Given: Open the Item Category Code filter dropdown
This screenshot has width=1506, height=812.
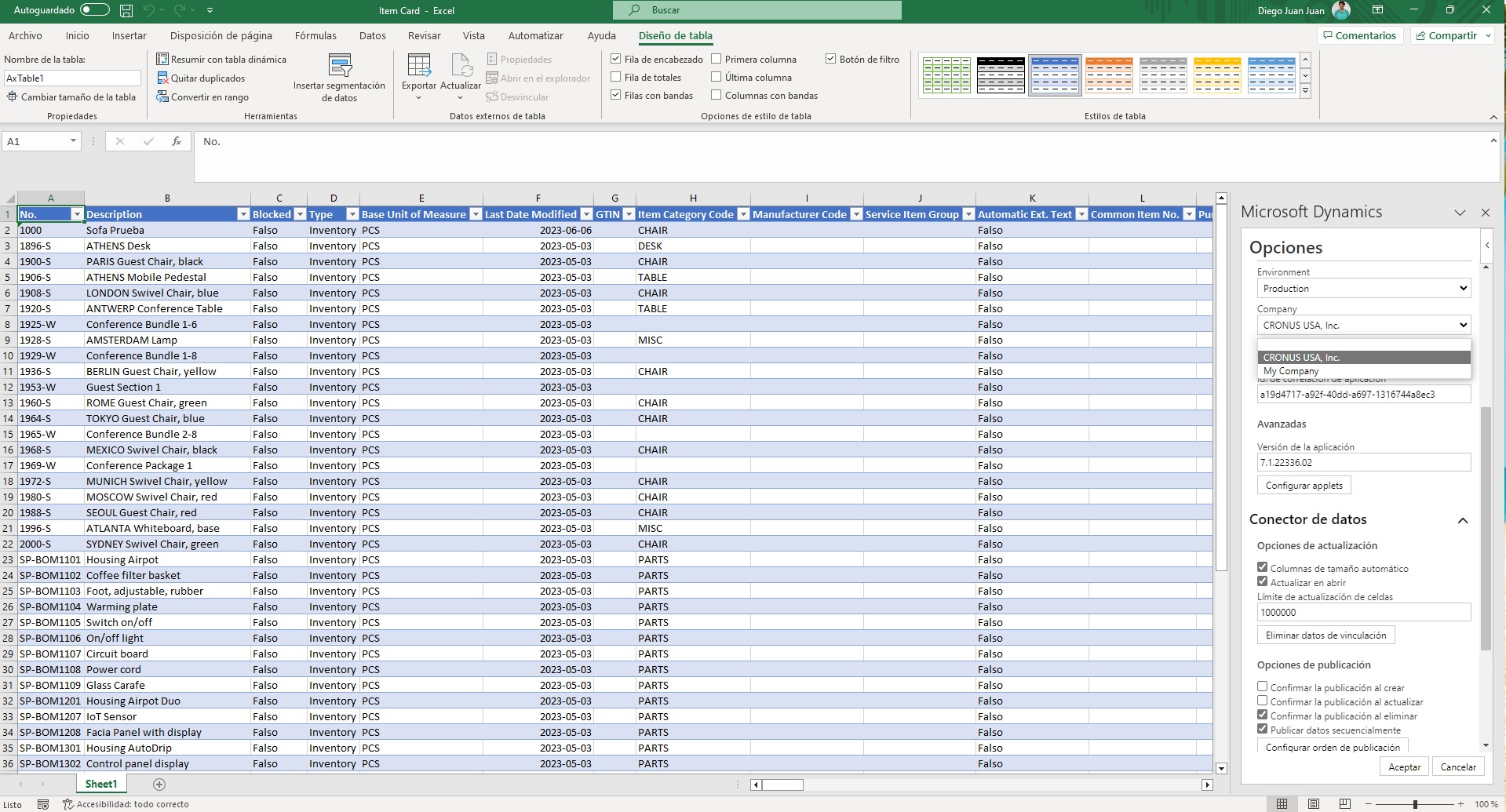Looking at the screenshot, I should (x=742, y=214).
